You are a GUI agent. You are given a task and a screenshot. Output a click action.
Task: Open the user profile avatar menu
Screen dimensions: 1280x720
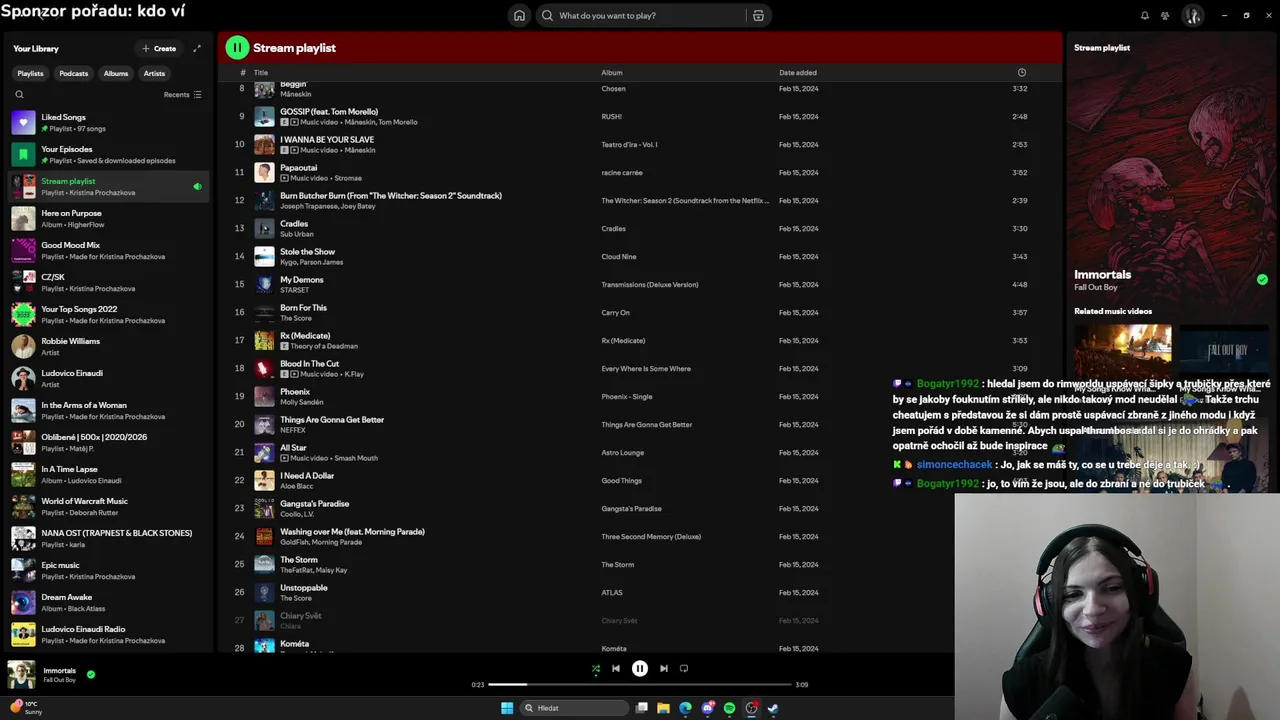pyautogui.click(x=1192, y=16)
